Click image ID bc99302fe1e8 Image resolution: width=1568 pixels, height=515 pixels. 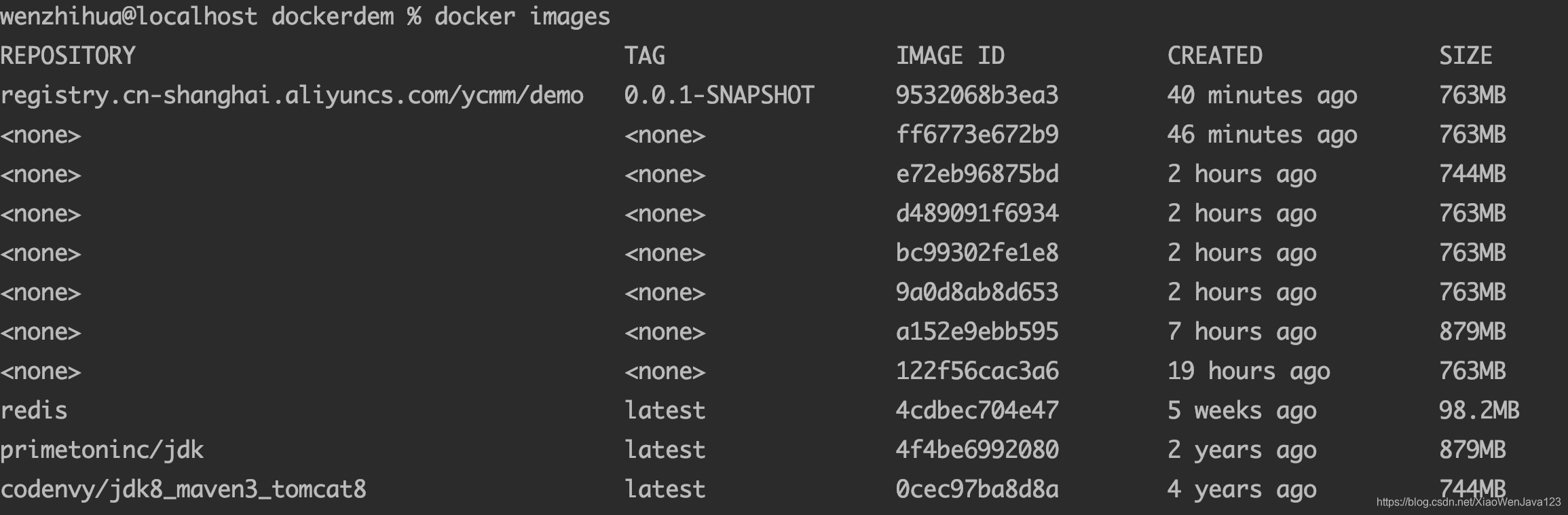pos(977,253)
